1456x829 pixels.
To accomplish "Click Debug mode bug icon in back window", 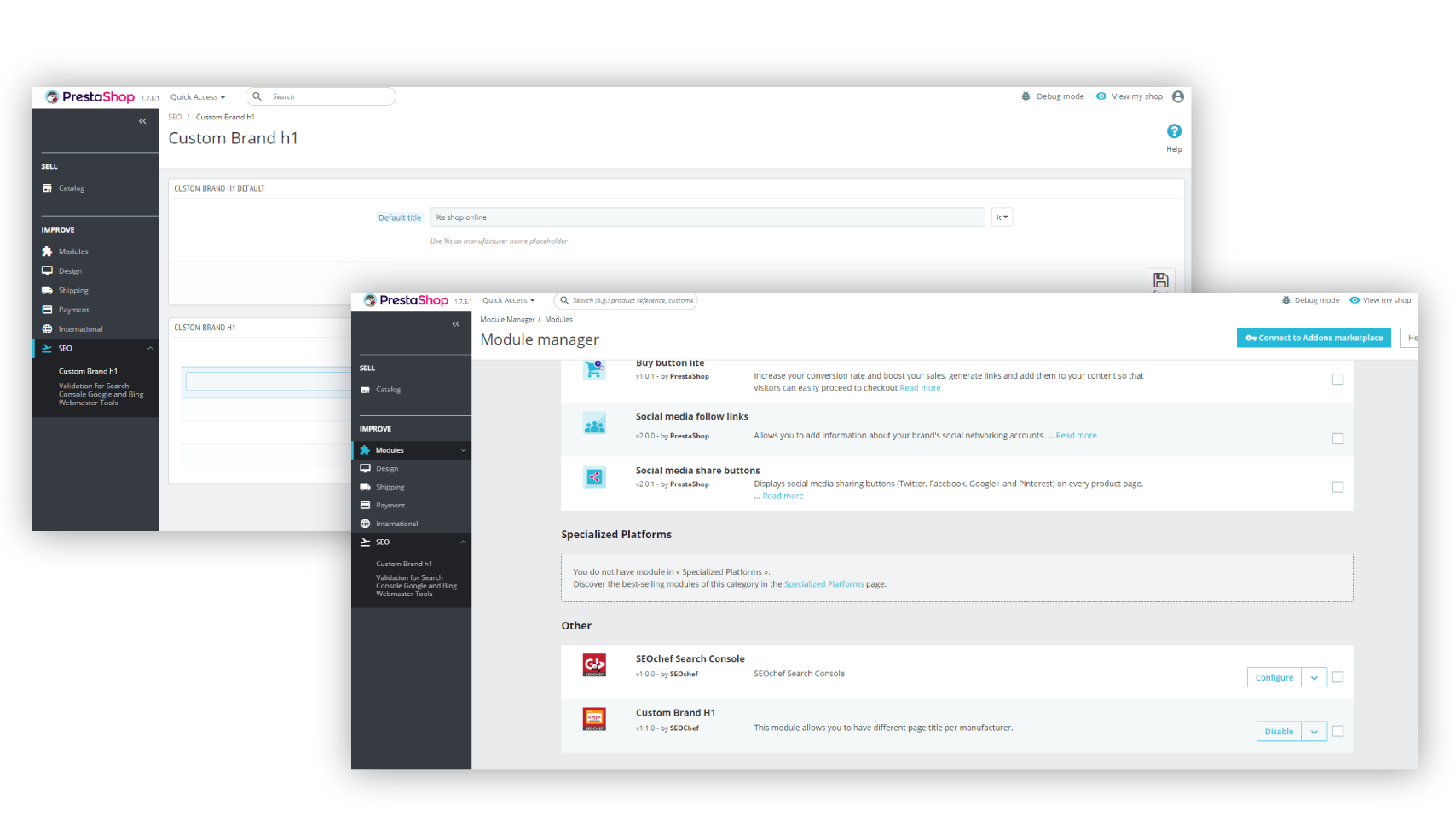I will 1026,96.
